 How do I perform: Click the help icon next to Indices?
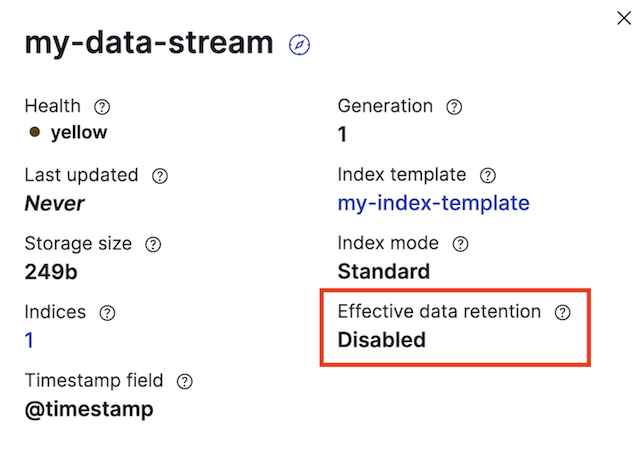(108, 313)
